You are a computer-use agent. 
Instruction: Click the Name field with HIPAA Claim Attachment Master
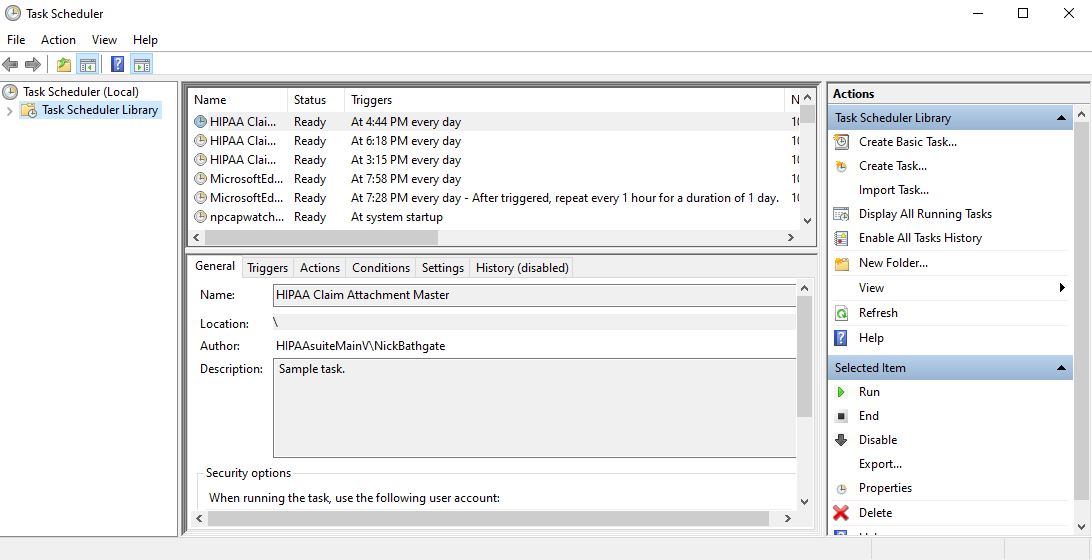click(x=534, y=295)
